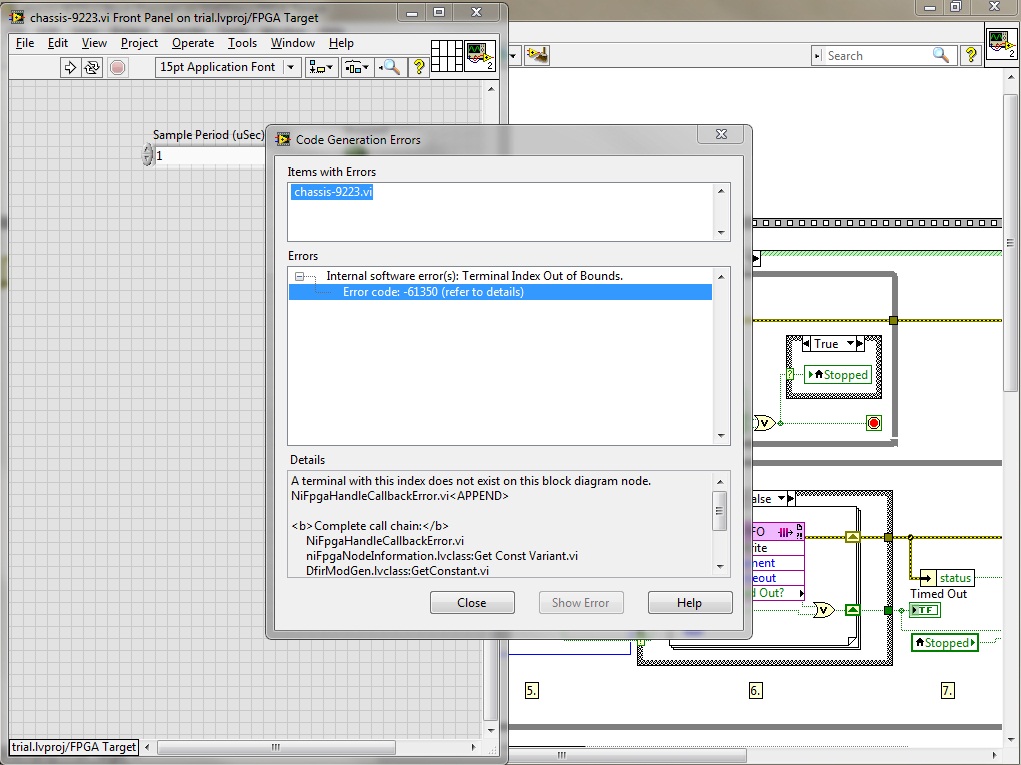Click the Errors list scroll down arrow

coord(721,436)
